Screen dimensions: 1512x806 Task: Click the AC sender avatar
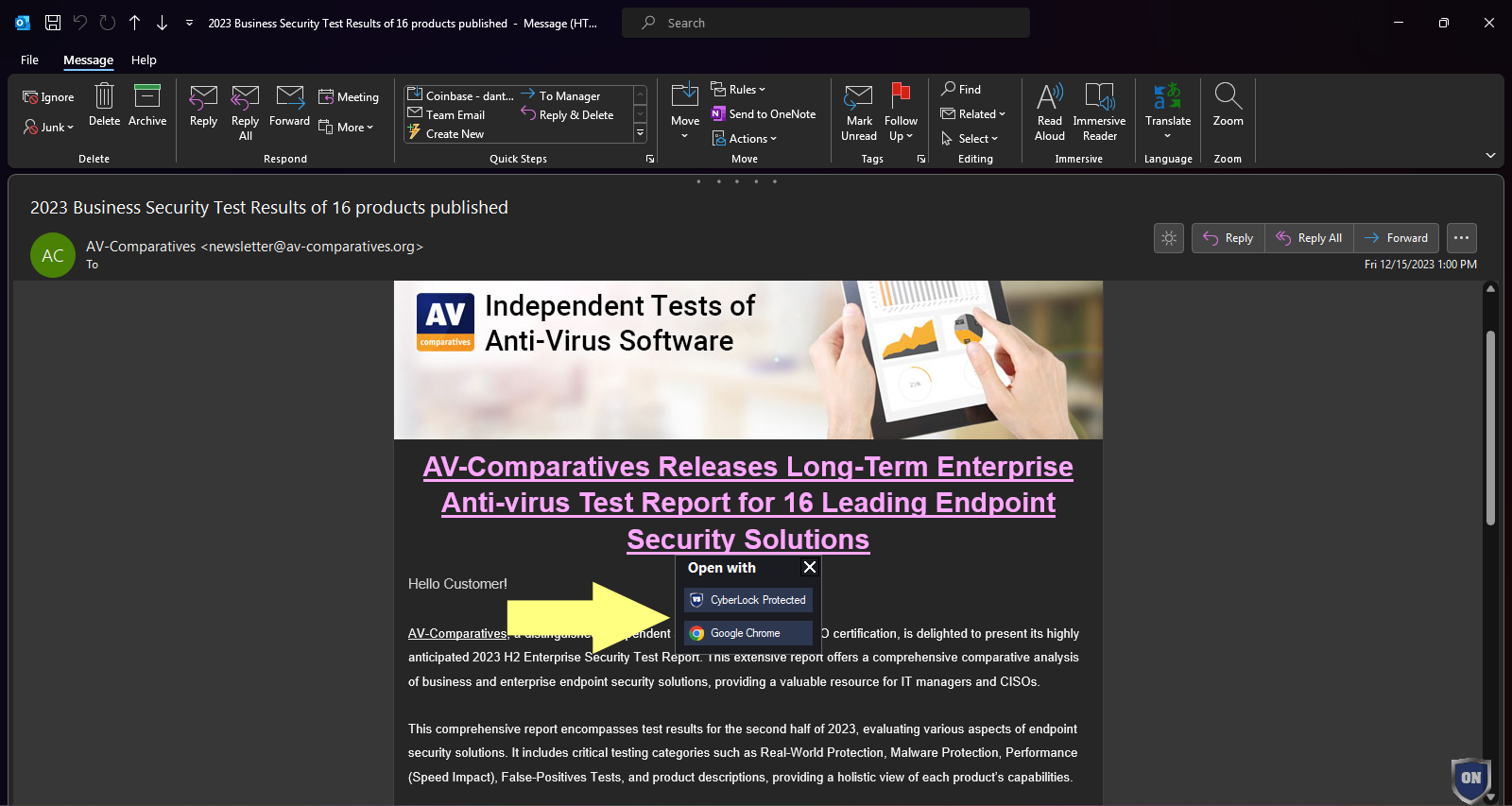[x=53, y=255]
